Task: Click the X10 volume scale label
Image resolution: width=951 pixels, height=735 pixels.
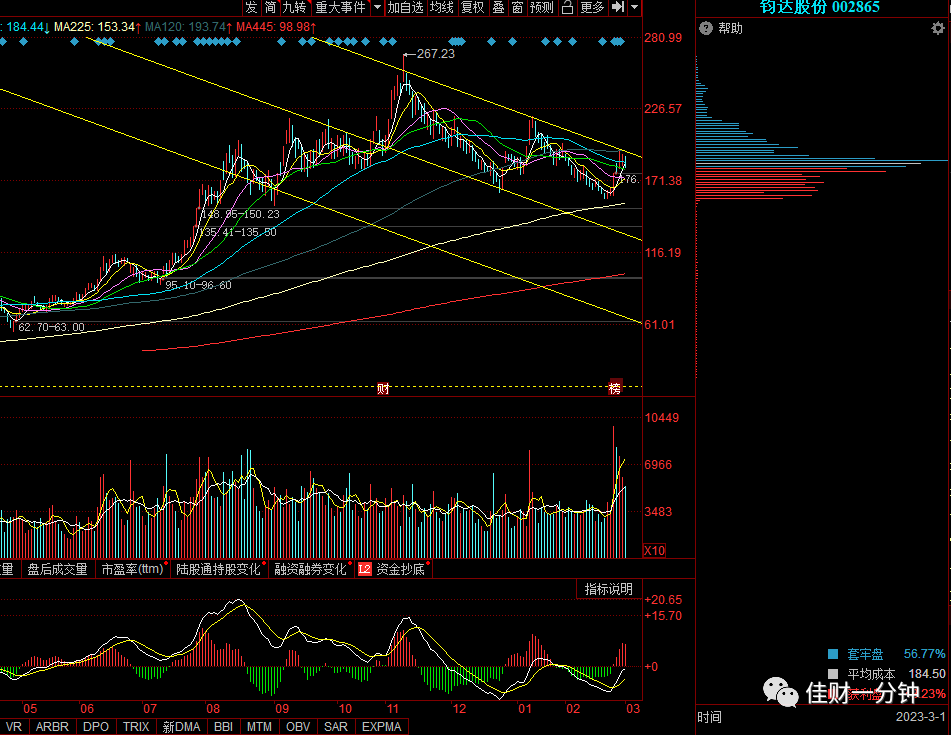Action: (x=654, y=551)
